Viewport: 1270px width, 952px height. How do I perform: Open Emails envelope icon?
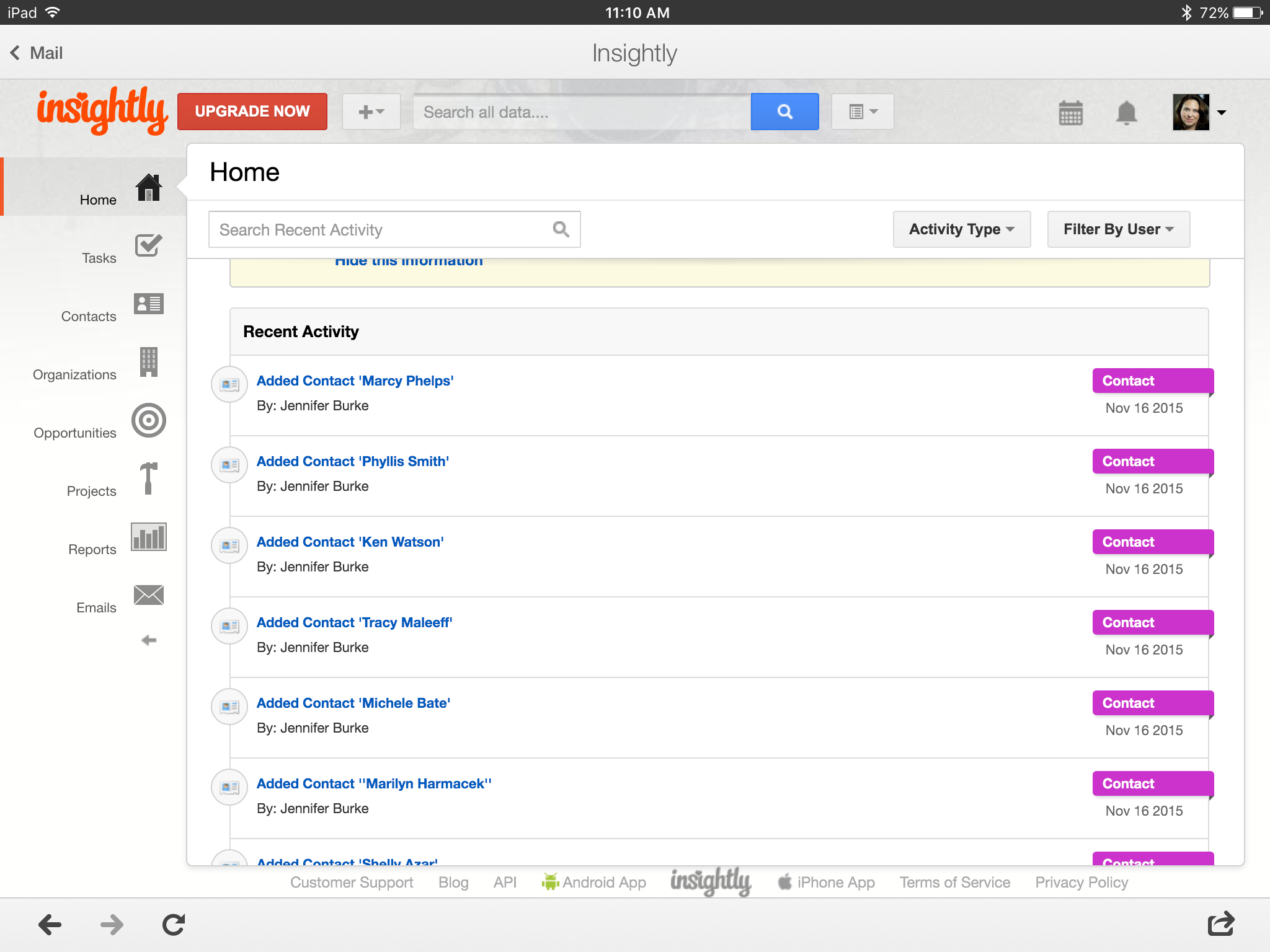[149, 595]
